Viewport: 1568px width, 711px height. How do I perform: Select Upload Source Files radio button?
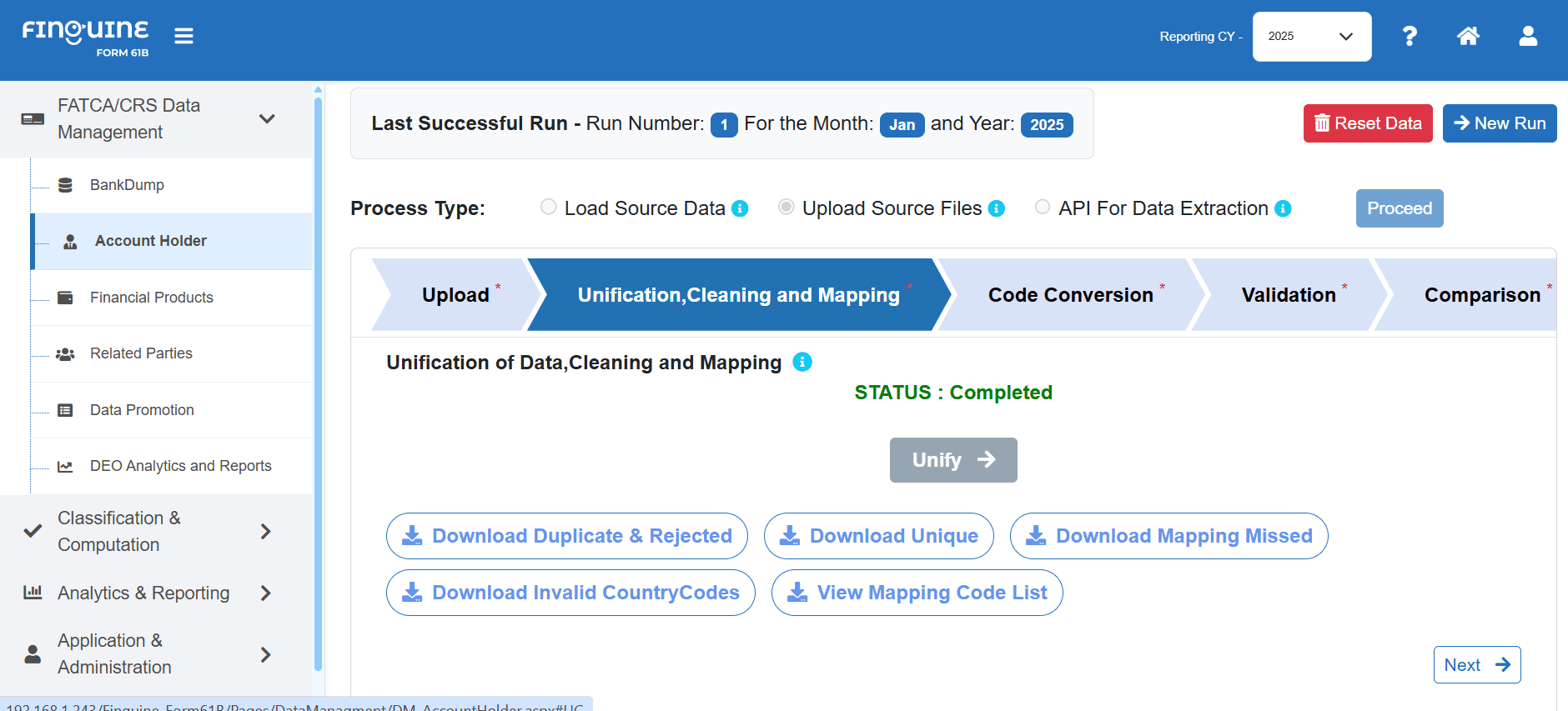click(786, 207)
